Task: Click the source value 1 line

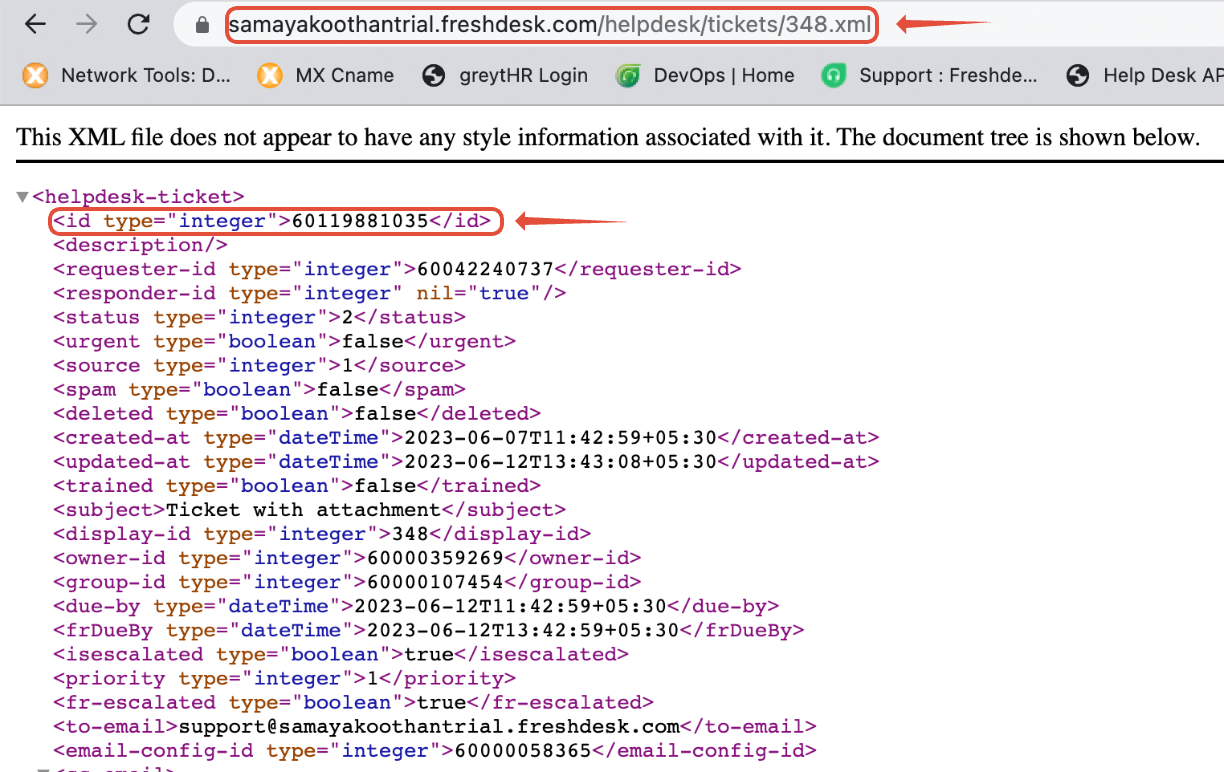Action: tap(259, 365)
